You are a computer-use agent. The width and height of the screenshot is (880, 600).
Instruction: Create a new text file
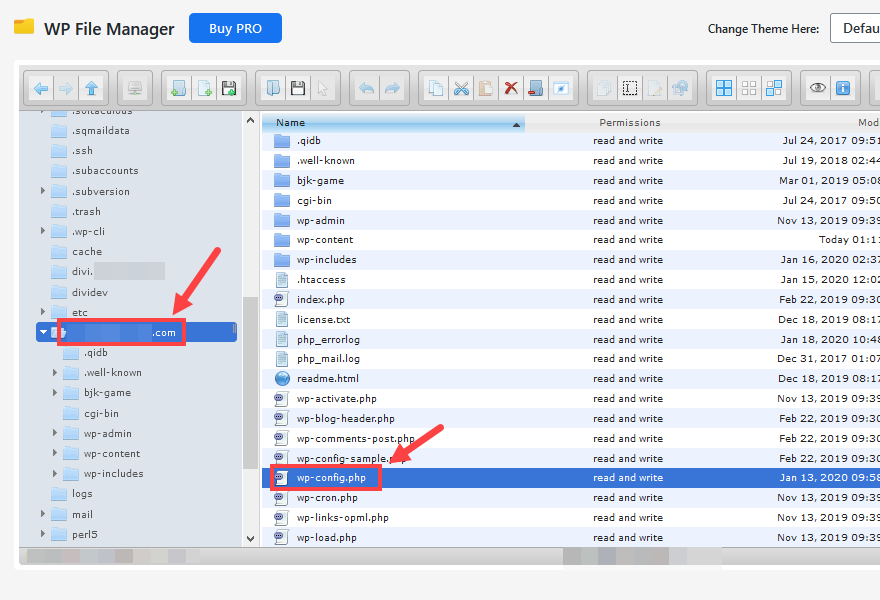[203, 88]
